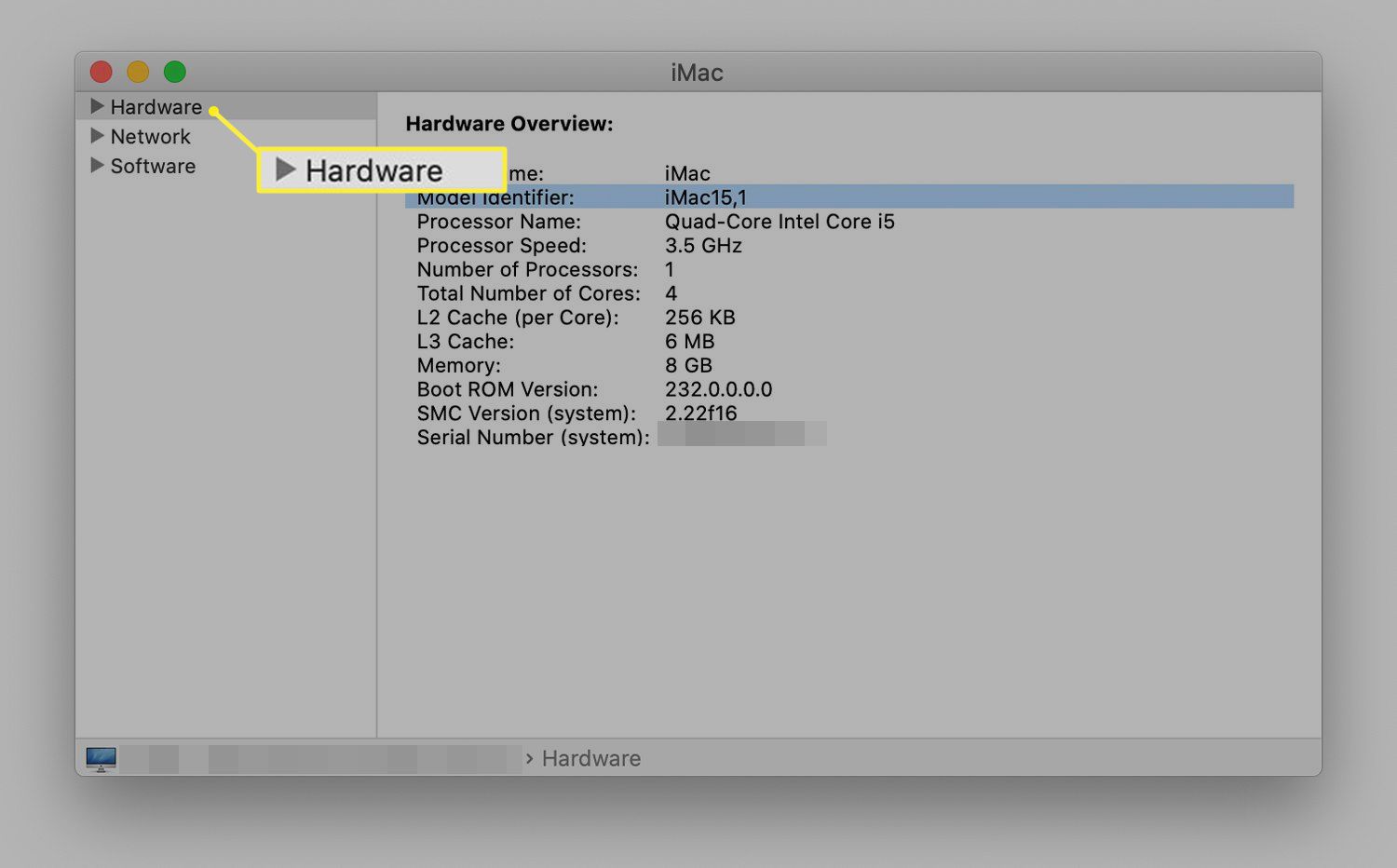The image size is (1397, 868).
Task: Expand the Software disclosure triangle
Action: pos(97,166)
